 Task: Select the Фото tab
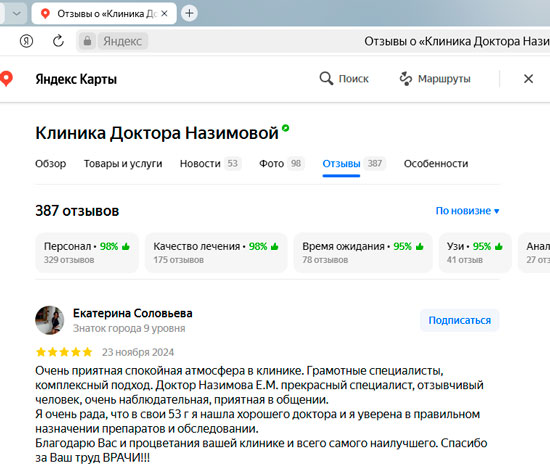coord(282,164)
